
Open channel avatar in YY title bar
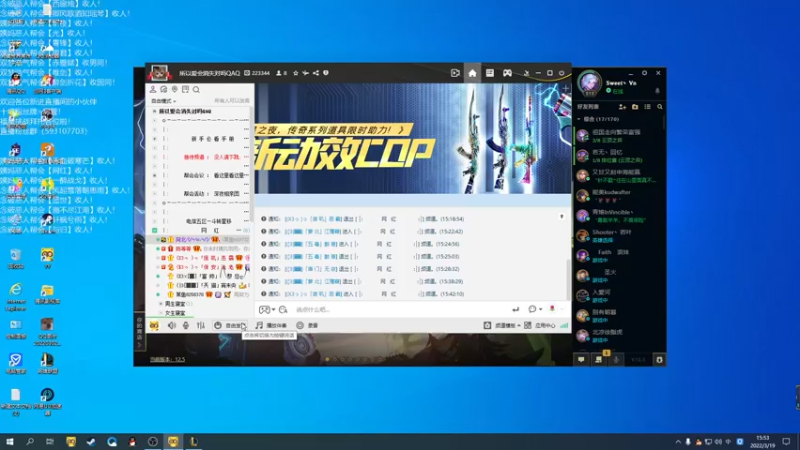[x=159, y=73]
